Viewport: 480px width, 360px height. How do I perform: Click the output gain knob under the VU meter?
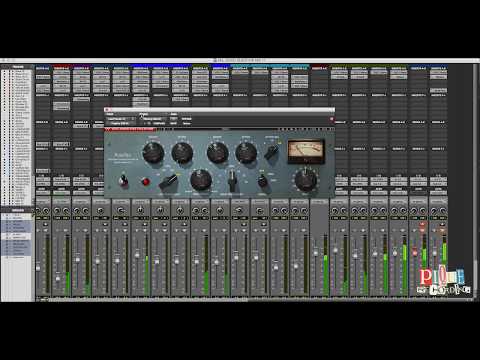pos(305,180)
